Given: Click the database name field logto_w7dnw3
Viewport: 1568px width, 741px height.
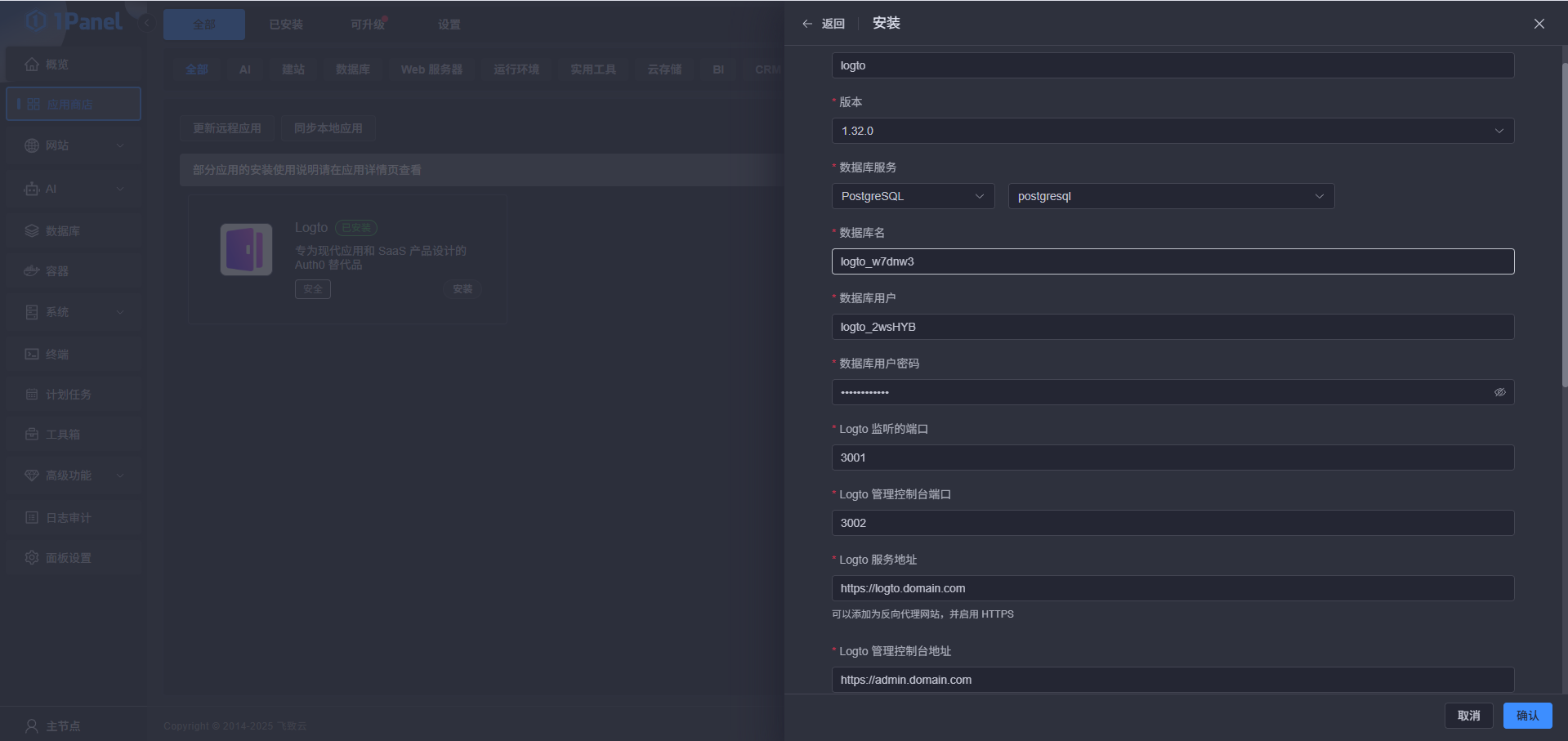Looking at the screenshot, I should pos(1173,261).
